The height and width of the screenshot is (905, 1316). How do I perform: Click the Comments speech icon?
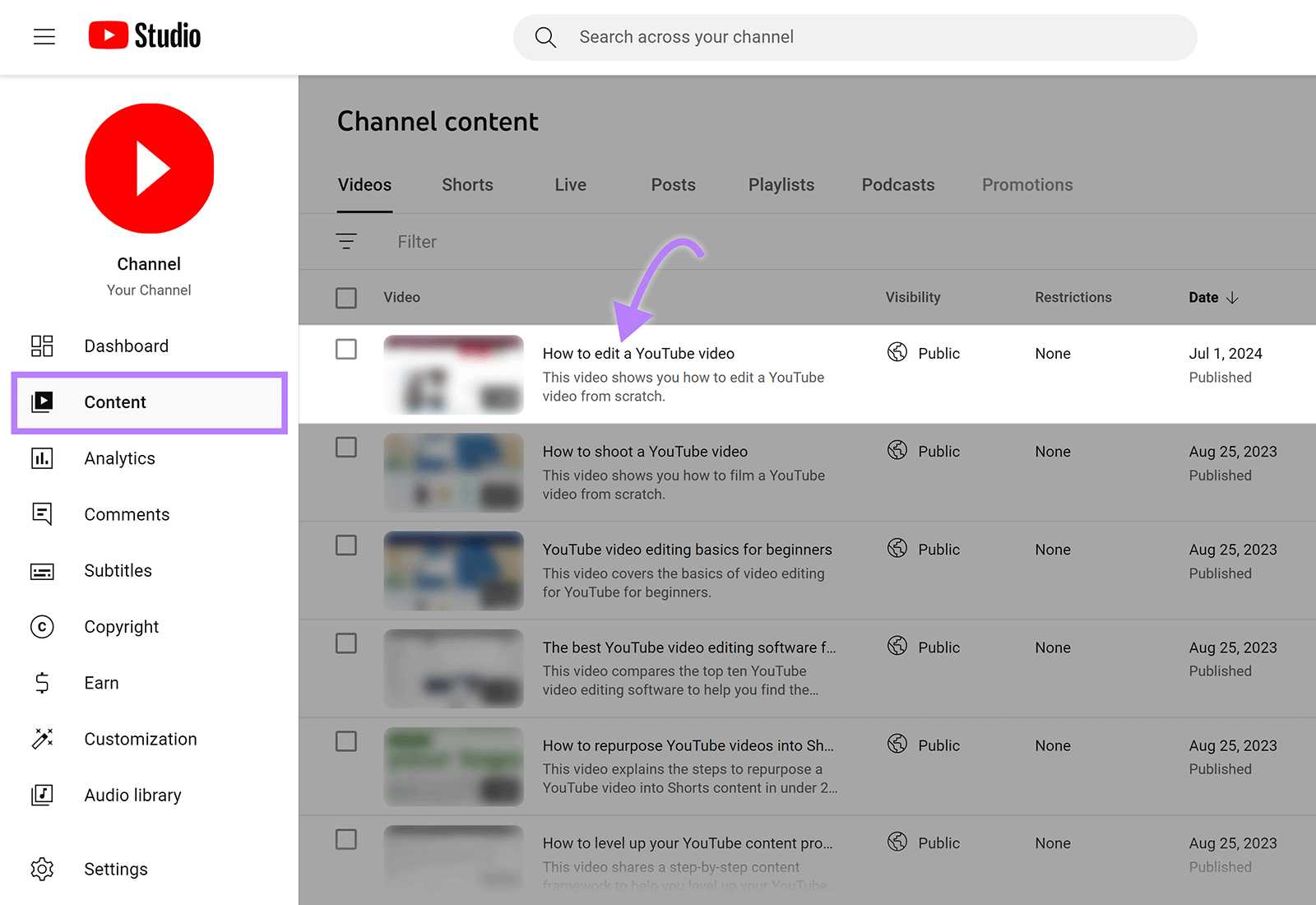42,514
